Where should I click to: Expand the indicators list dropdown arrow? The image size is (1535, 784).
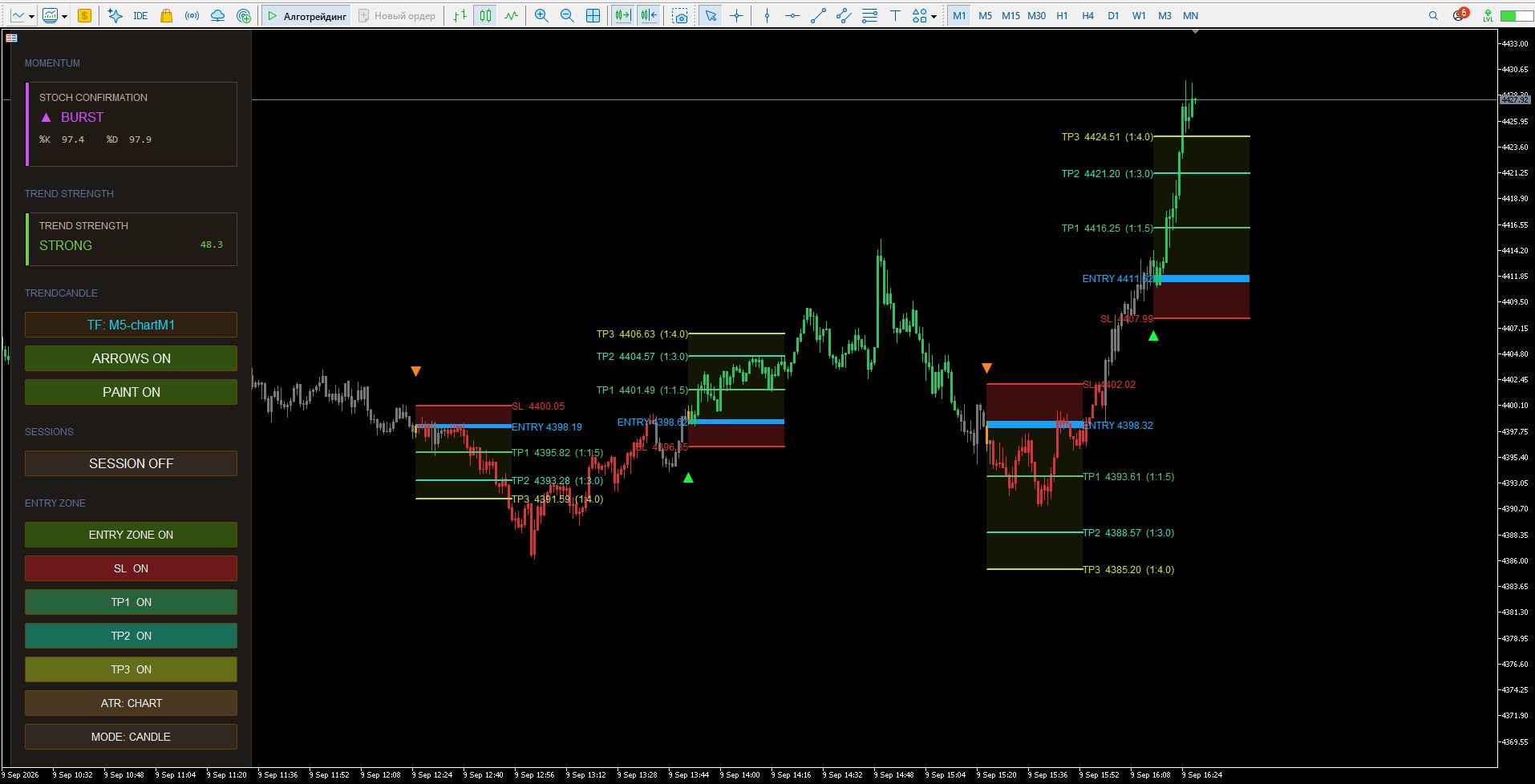click(x=65, y=15)
